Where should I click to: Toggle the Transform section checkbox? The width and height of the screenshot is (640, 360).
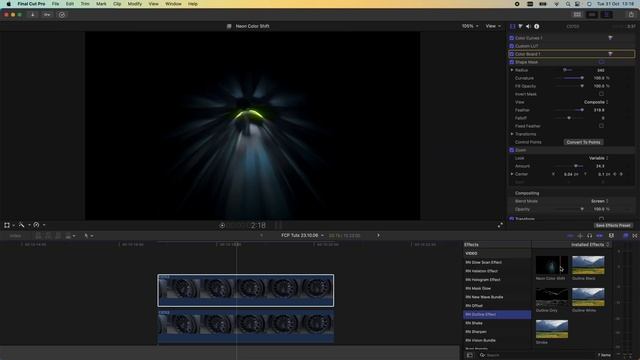(x=511, y=219)
